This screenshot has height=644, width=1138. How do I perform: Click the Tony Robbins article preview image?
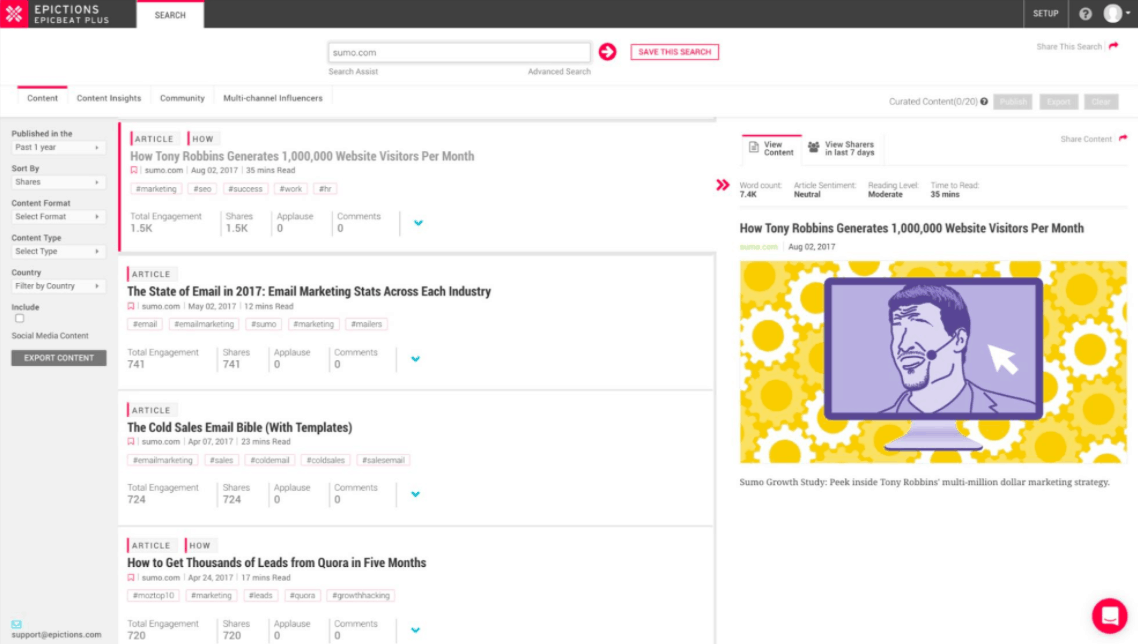[933, 362]
